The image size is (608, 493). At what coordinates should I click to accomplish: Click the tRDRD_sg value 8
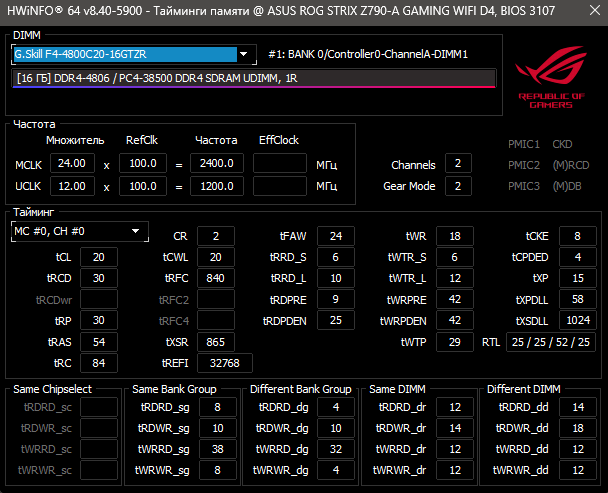point(218,407)
